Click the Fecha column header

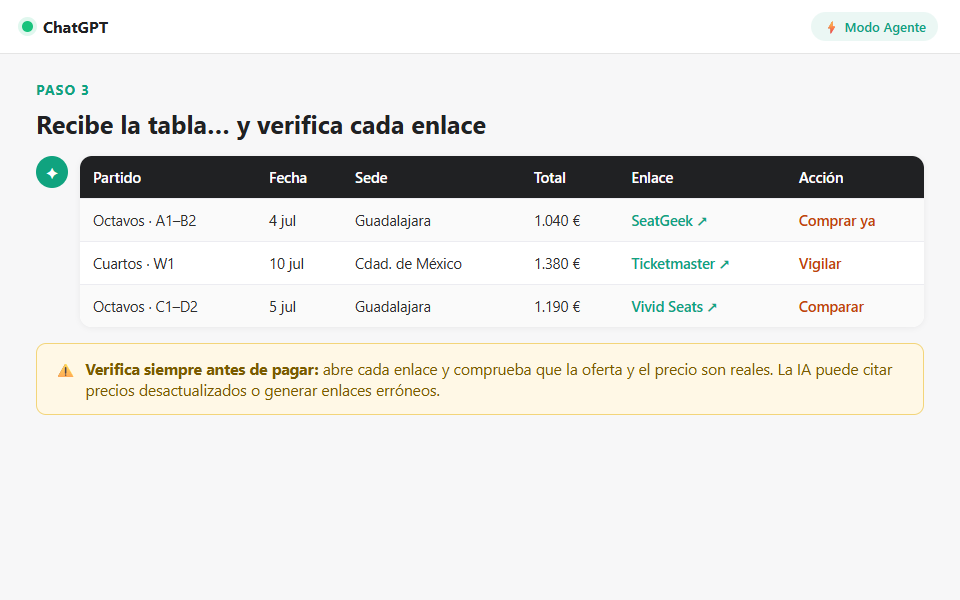pos(288,178)
